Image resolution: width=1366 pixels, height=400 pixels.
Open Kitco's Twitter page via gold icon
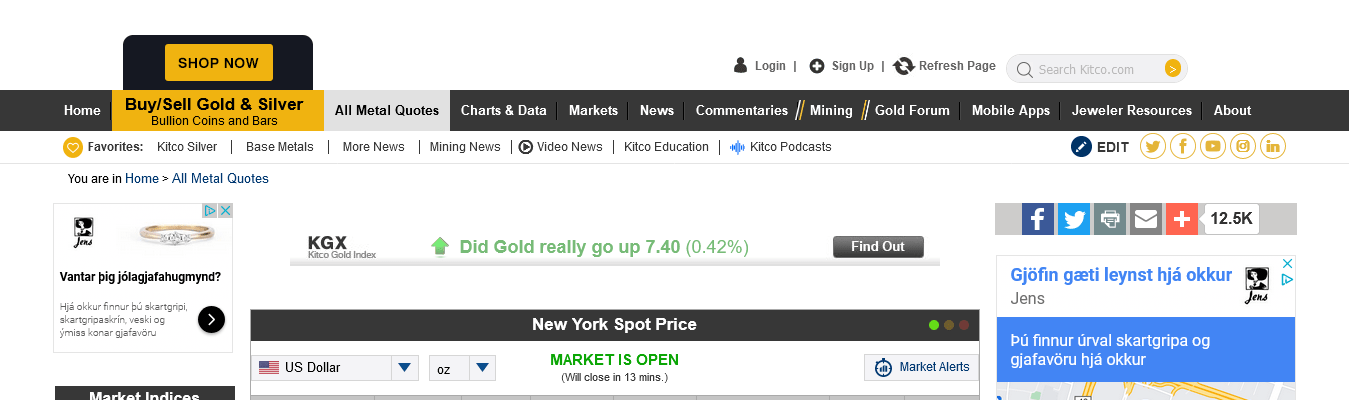(1153, 147)
